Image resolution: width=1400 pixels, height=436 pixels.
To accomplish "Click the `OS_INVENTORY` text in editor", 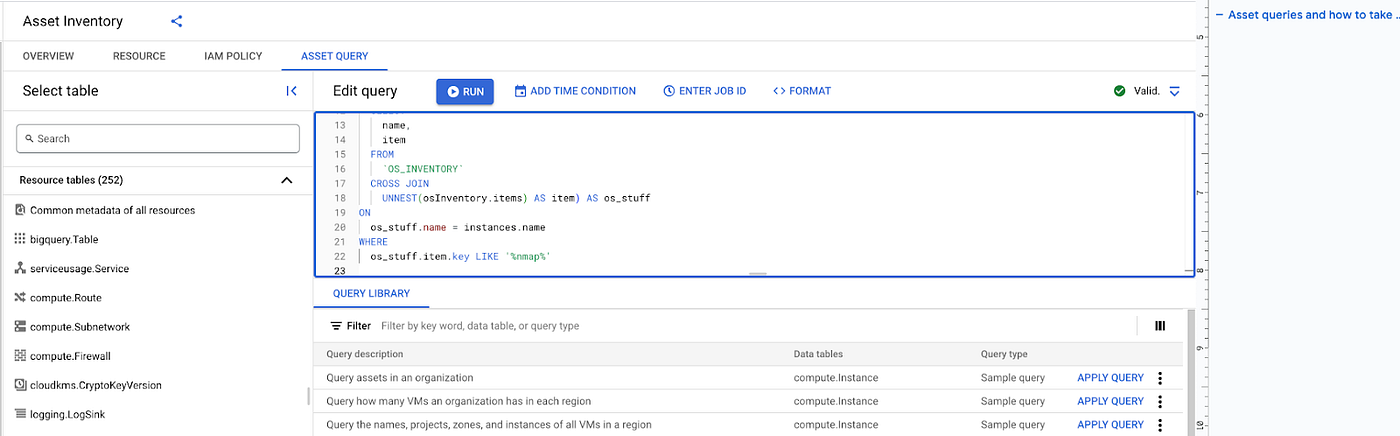I will (422, 169).
